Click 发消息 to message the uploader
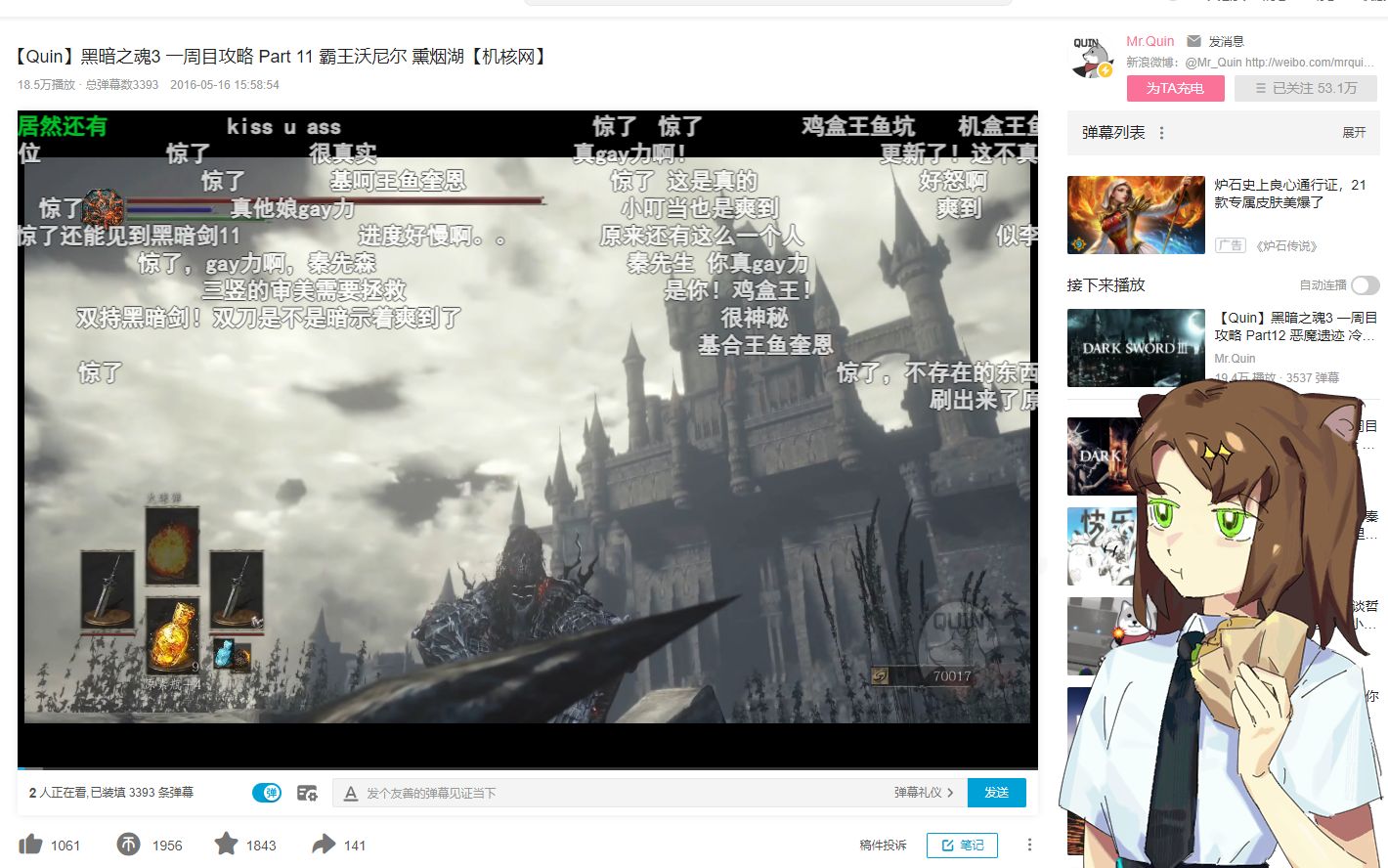The width and height of the screenshot is (1388, 868). click(x=1226, y=41)
